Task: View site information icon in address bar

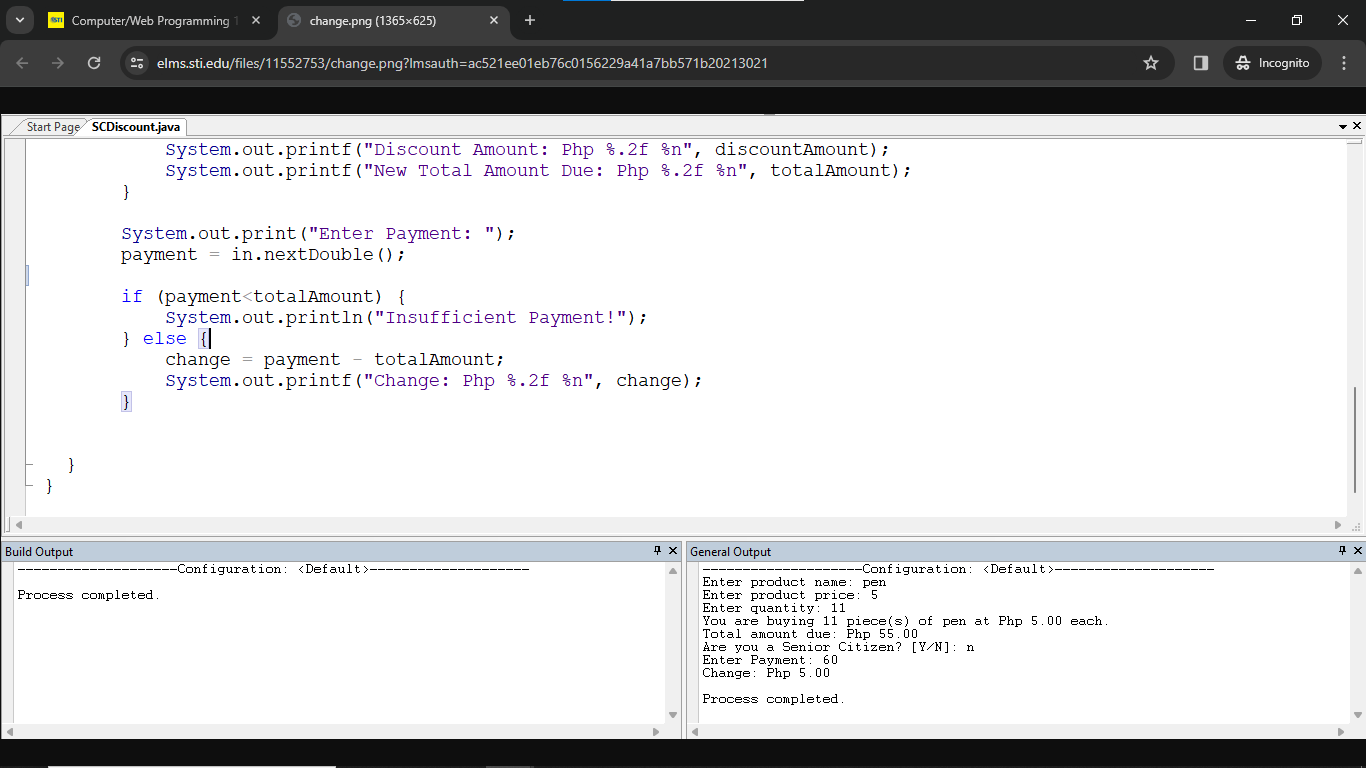Action: pyautogui.click(x=137, y=63)
